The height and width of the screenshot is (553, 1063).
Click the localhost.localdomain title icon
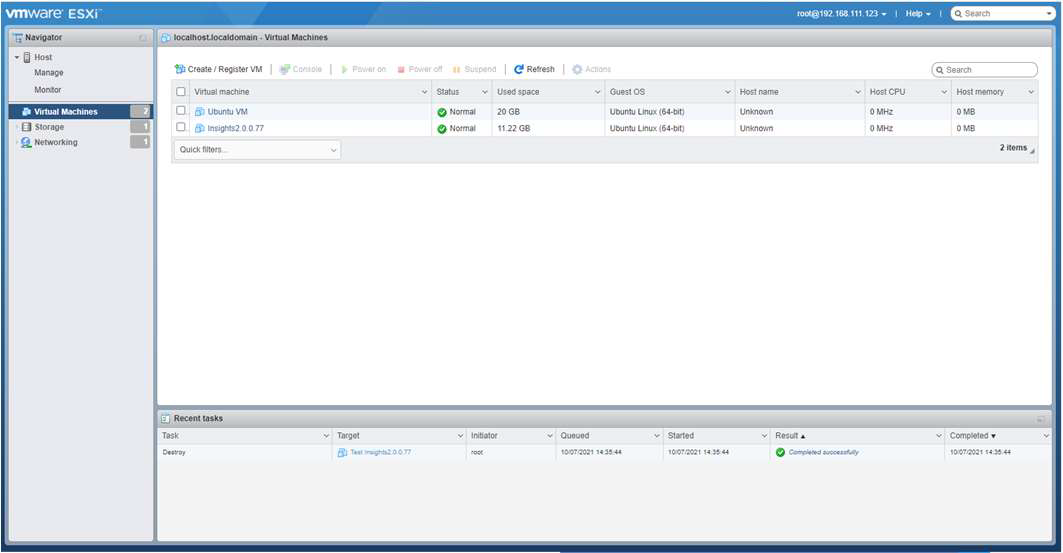pyautogui.click(x=165, y=38)
